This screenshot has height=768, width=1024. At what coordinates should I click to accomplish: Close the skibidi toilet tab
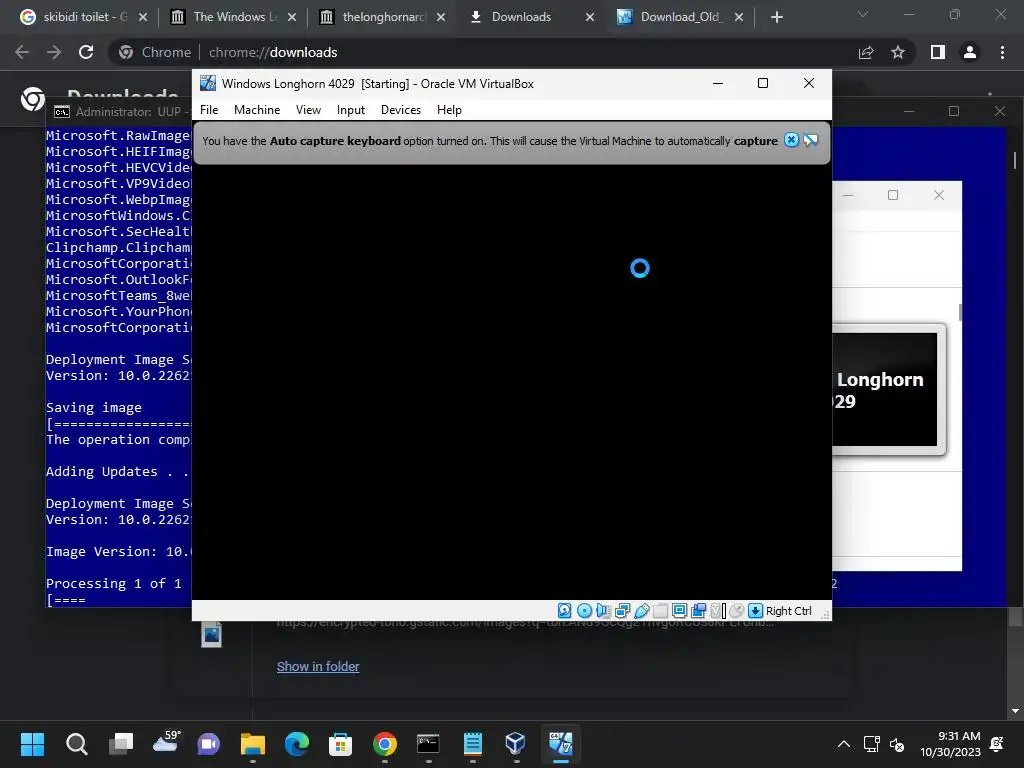point(143,17)
